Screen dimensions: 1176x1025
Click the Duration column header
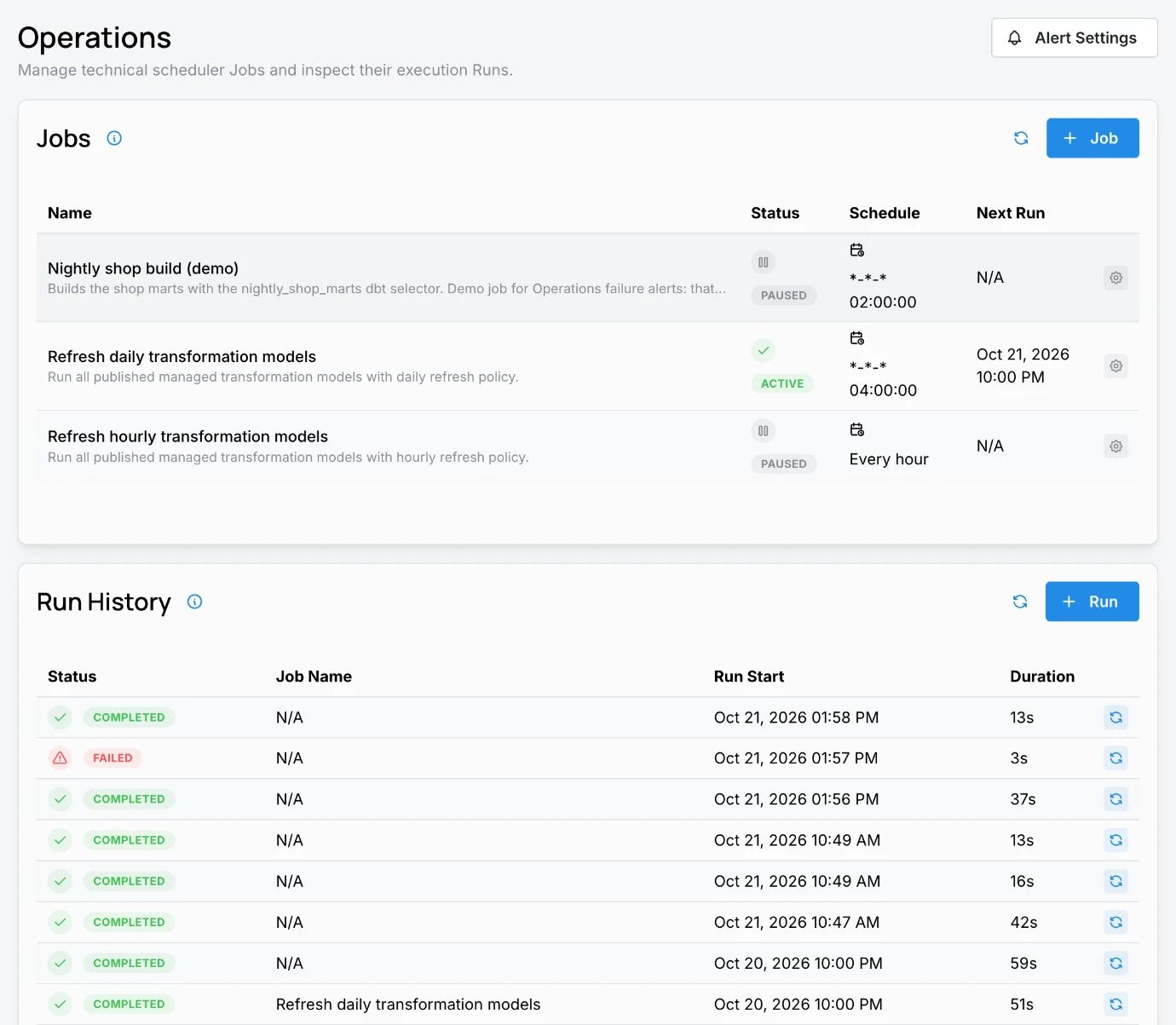coord(1042,677)
